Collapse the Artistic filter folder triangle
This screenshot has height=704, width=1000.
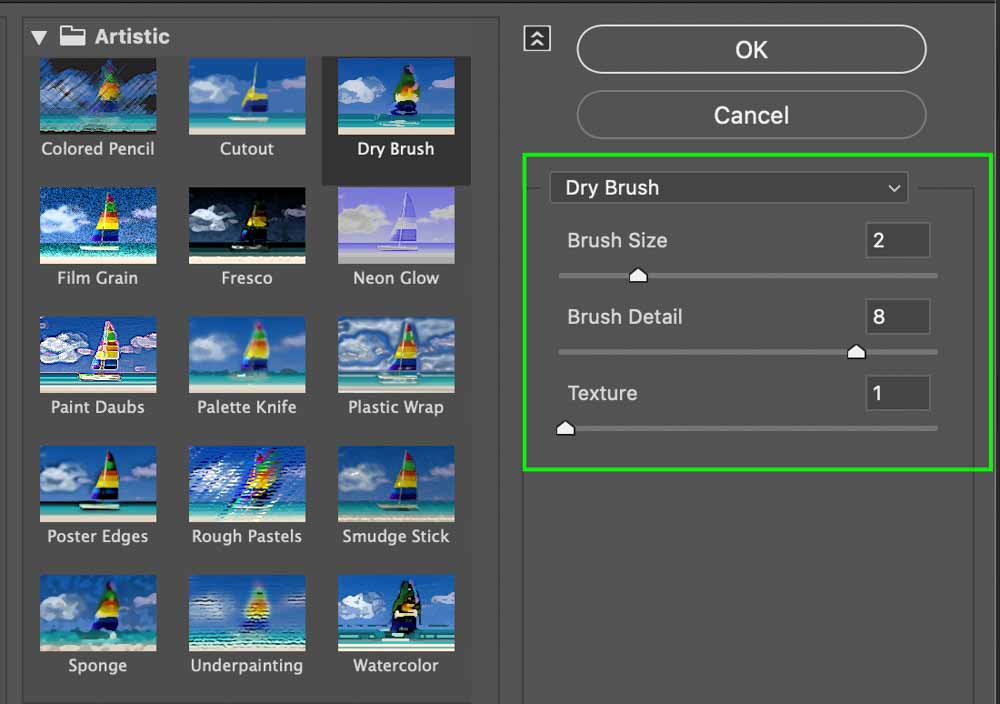tap(39, 37)
